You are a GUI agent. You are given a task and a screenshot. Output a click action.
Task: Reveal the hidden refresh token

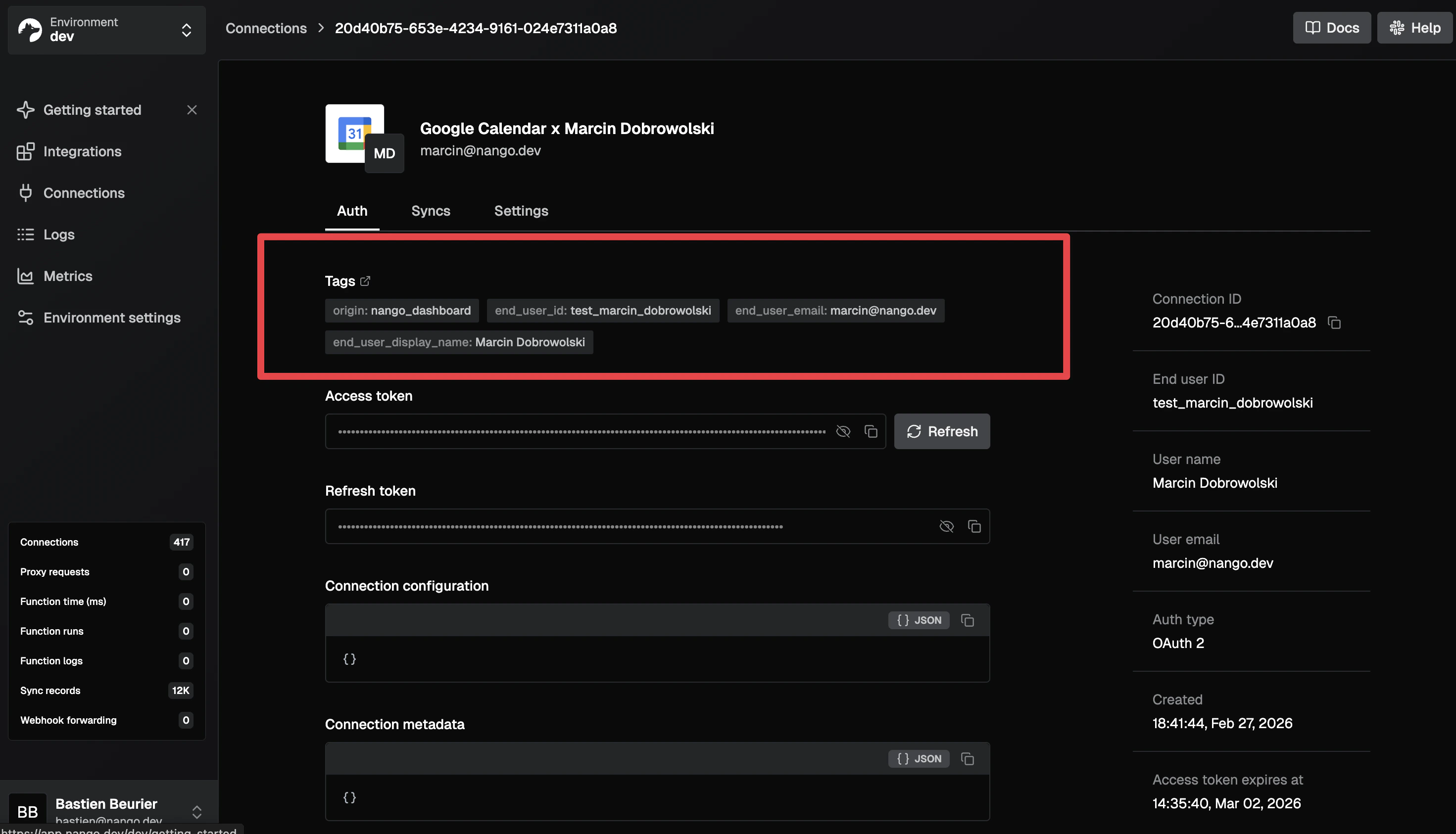click(x=947, y=526)
